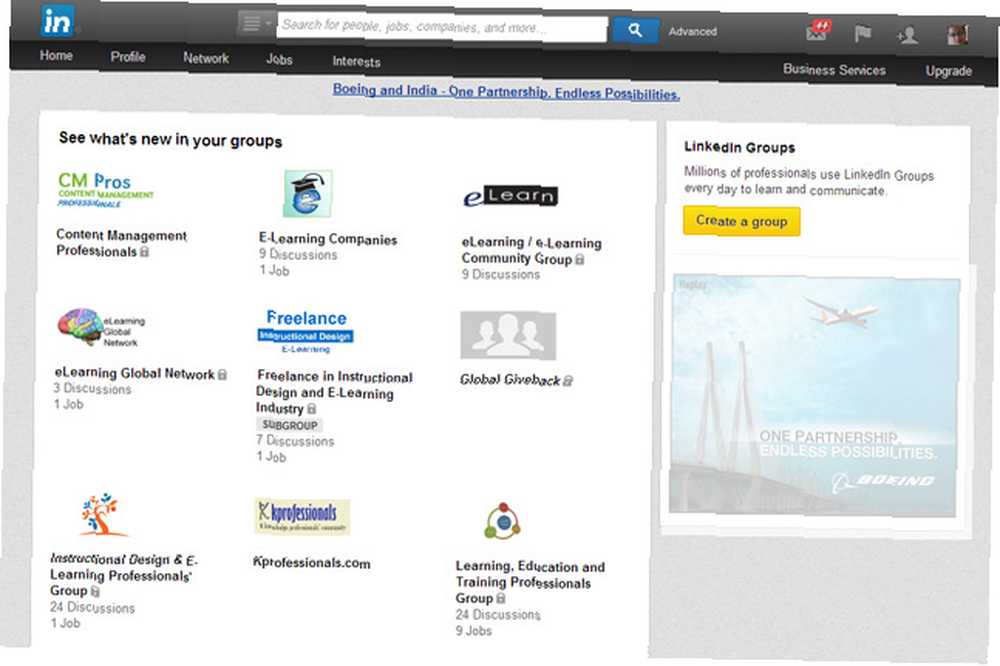Click "24 Discussions" under Instructional Design group

(92, 607)
